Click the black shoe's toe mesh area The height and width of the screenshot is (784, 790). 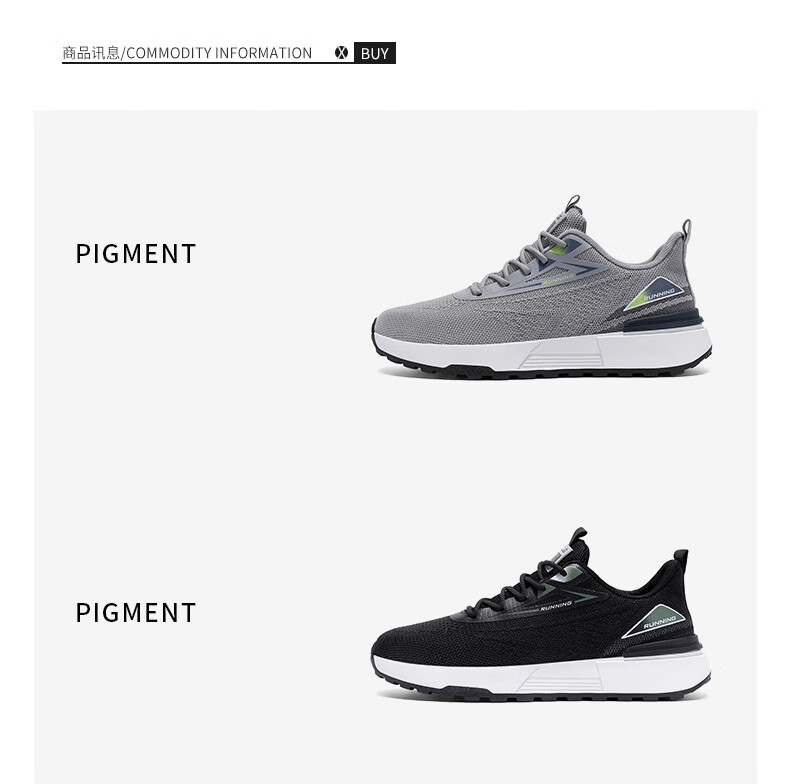pos(418,640)
